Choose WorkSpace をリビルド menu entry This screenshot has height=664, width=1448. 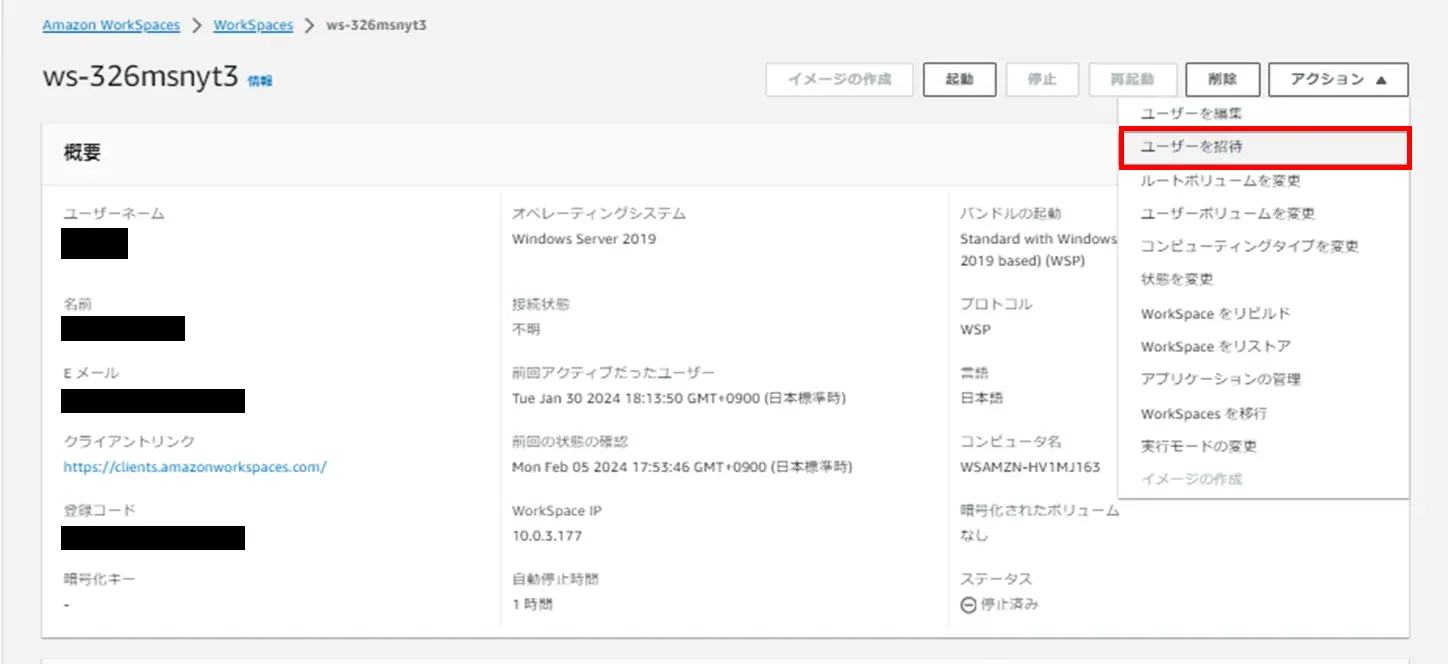(1216, 313)
